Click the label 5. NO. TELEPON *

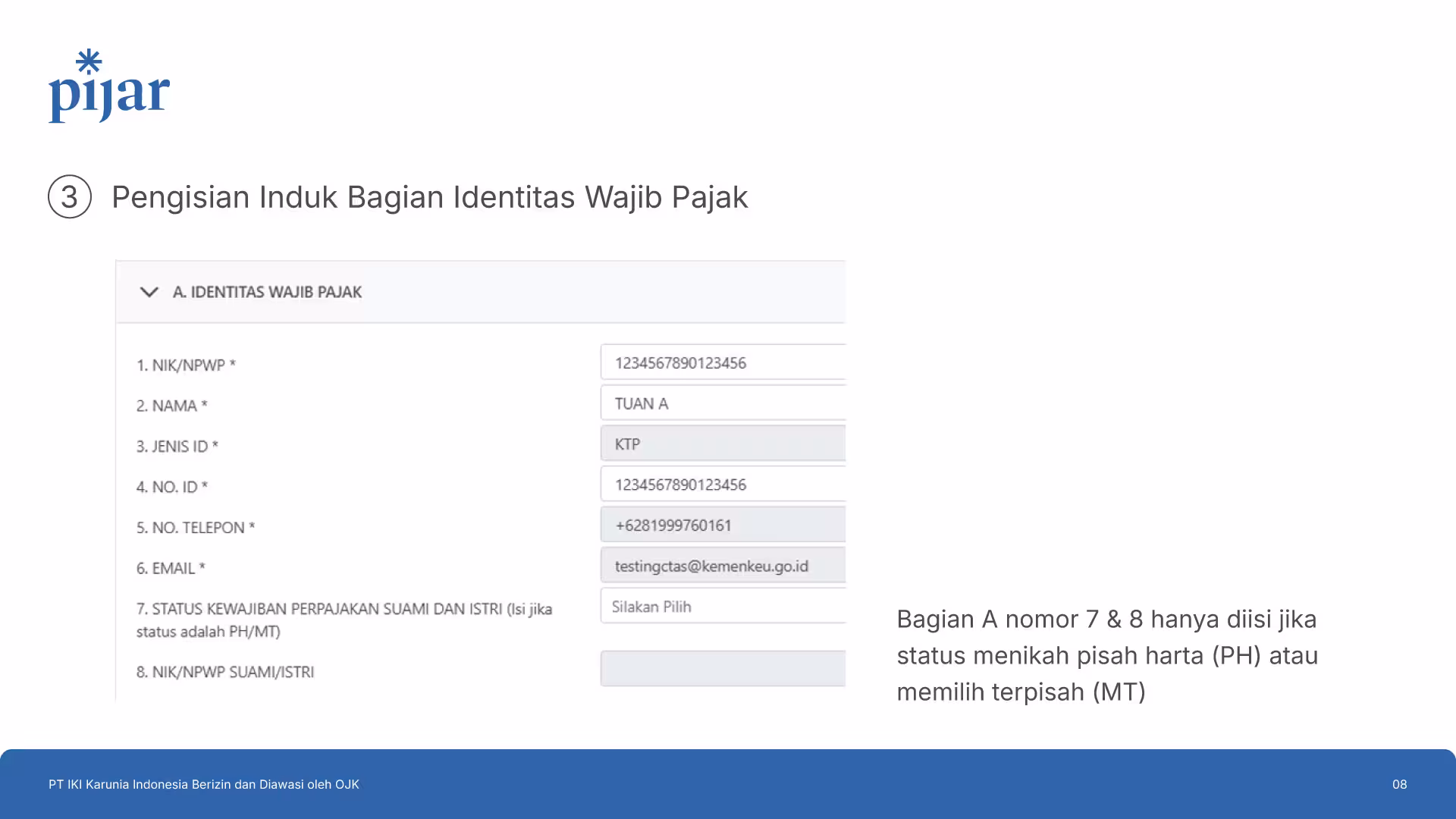tap(196, 528)
